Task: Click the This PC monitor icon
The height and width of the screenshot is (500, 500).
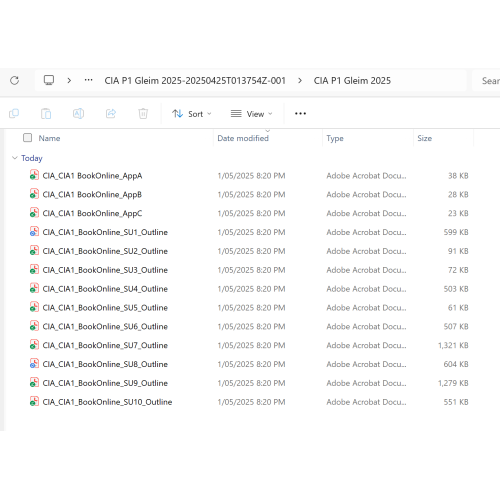Action: click(49, 80)
